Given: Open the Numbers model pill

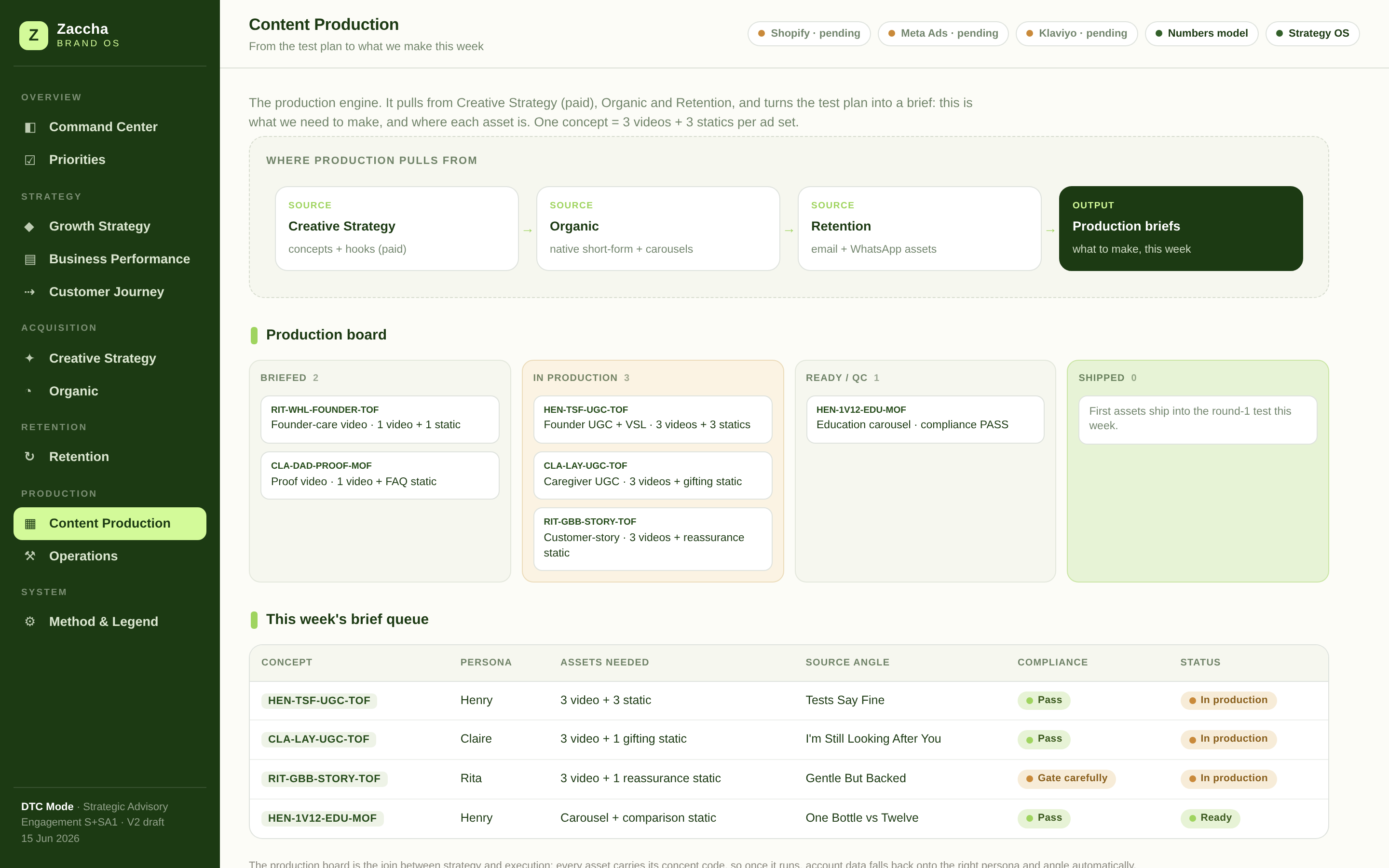Looking at the screenshot, I should tap(1201, 33).
